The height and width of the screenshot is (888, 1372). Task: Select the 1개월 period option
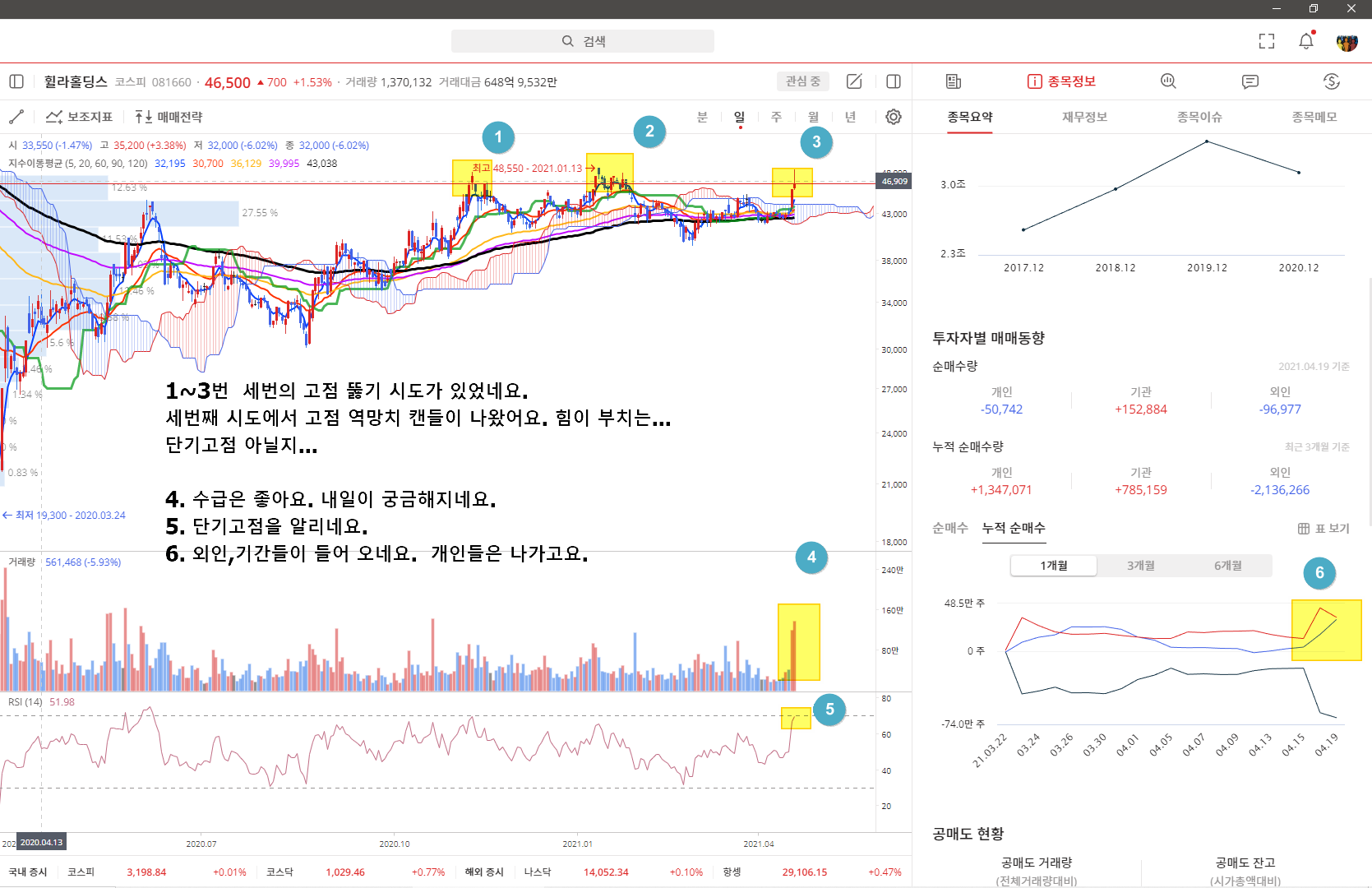click(1054, 566)
